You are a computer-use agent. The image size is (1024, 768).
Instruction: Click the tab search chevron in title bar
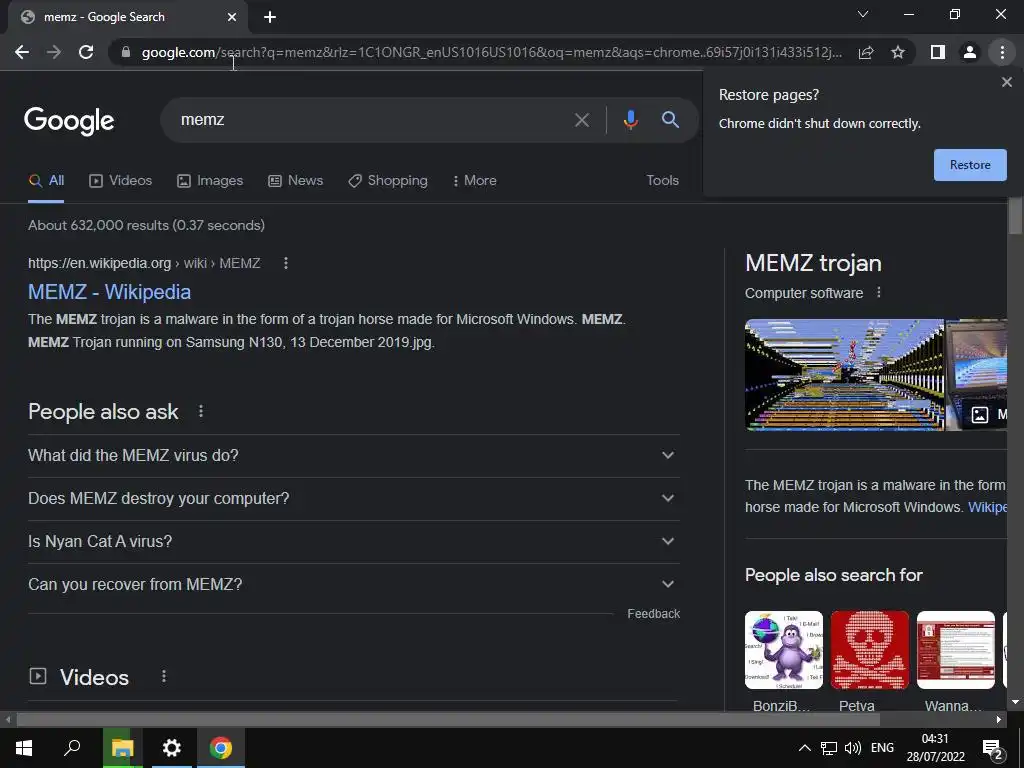pos(863,14)
